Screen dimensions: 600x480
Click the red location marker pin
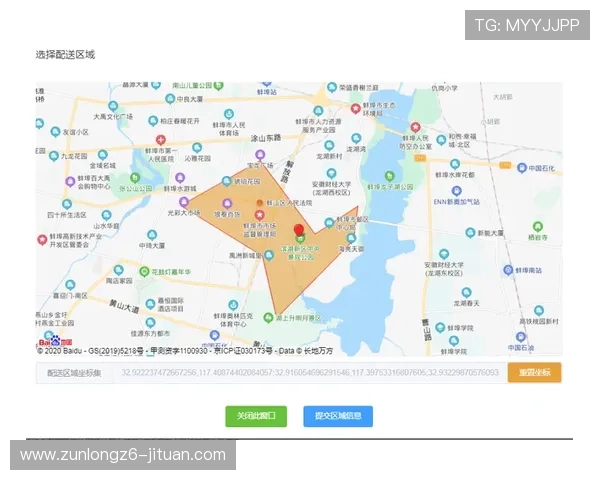point(299,230)
